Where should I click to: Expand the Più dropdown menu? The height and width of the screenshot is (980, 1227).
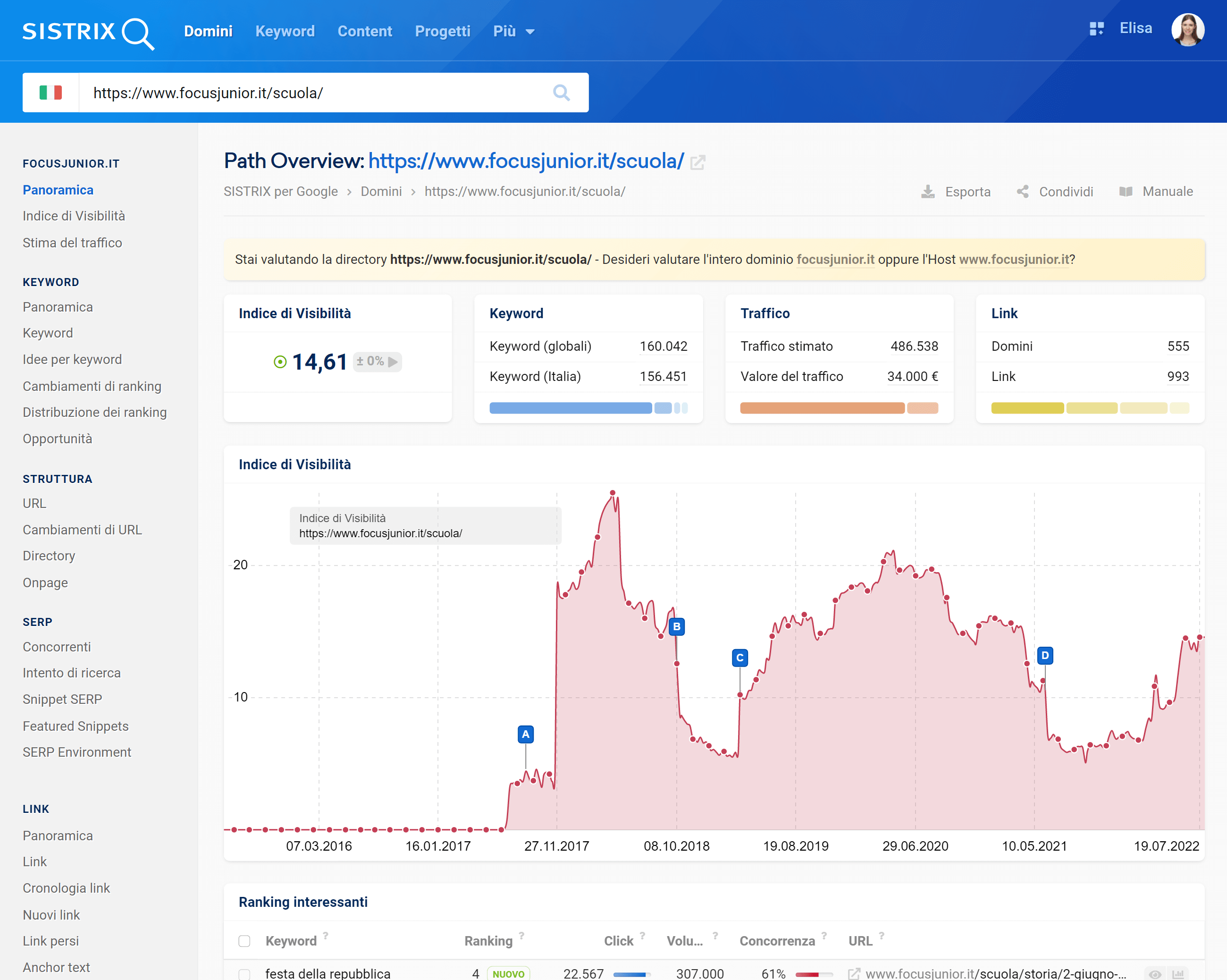pos(513,31)
